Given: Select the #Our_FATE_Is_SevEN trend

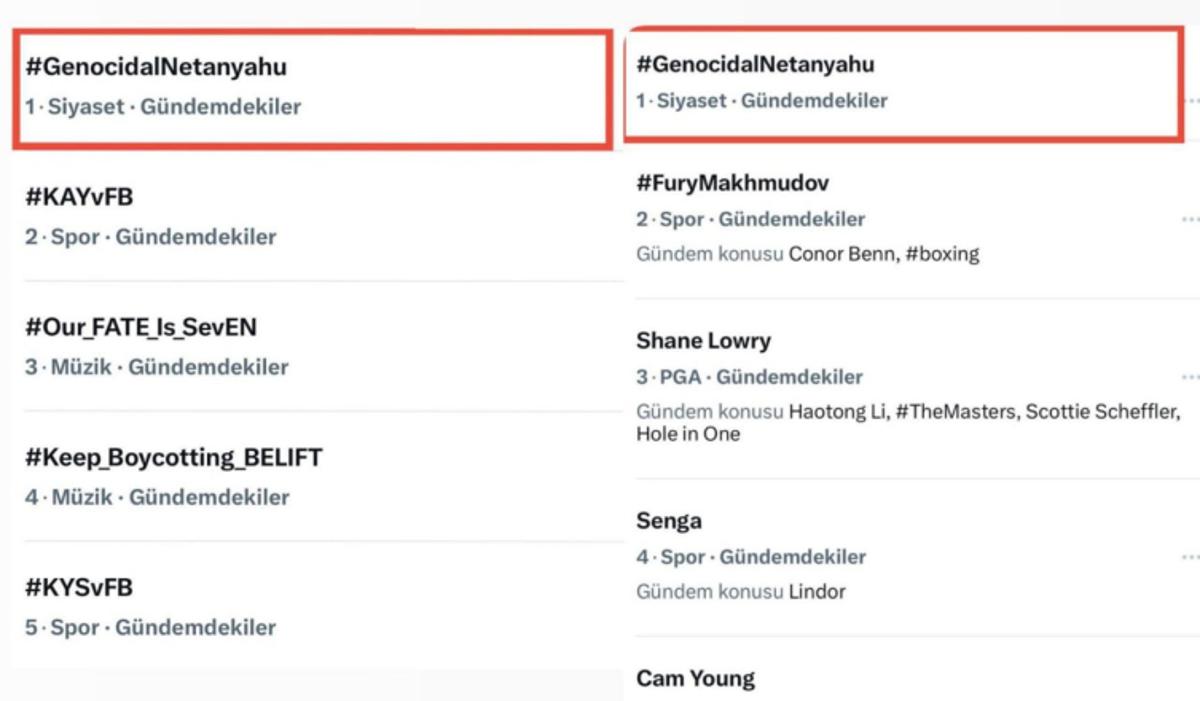Looking at the screenshot, I should pos(141,327).
